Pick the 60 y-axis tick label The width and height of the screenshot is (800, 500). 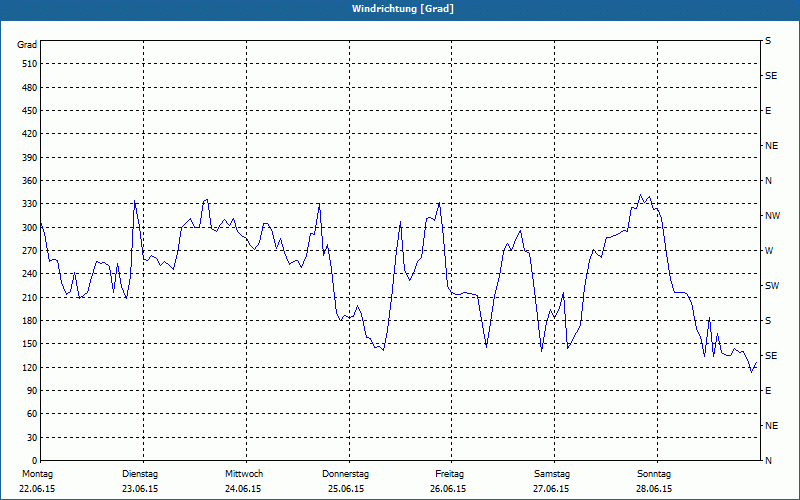coord(32,414)
